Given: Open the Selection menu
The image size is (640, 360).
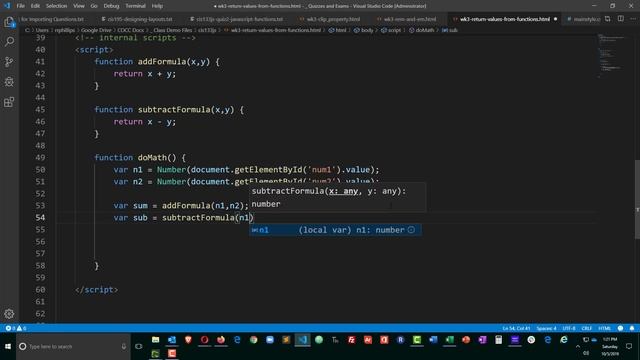Looking at the screenshot, I should coord(56,6).
